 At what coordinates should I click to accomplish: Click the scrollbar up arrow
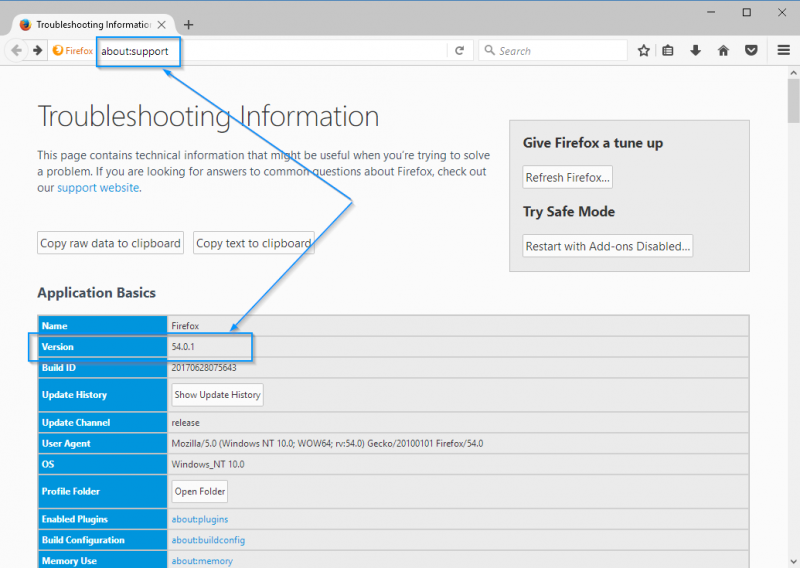(793, 72)
